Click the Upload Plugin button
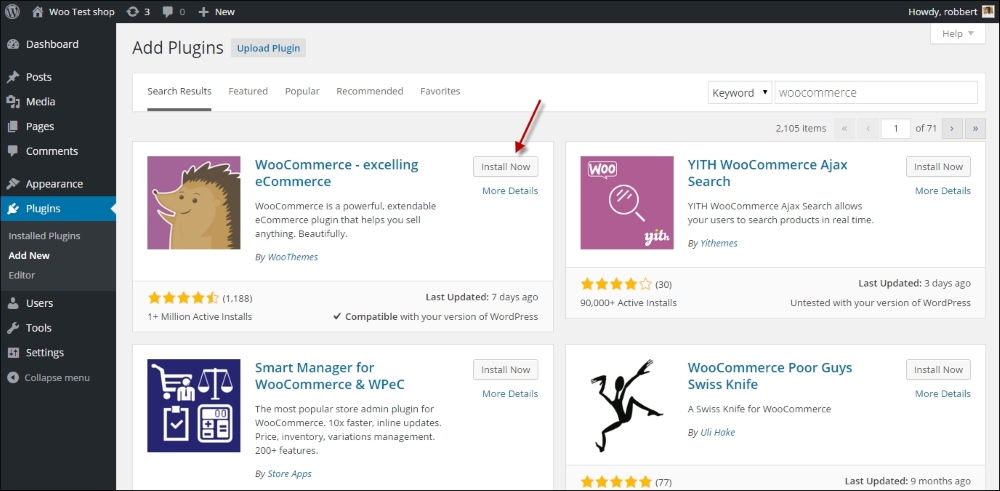Screen dimensions: 1000x491 pyautogui.click(x=268, y=48)
